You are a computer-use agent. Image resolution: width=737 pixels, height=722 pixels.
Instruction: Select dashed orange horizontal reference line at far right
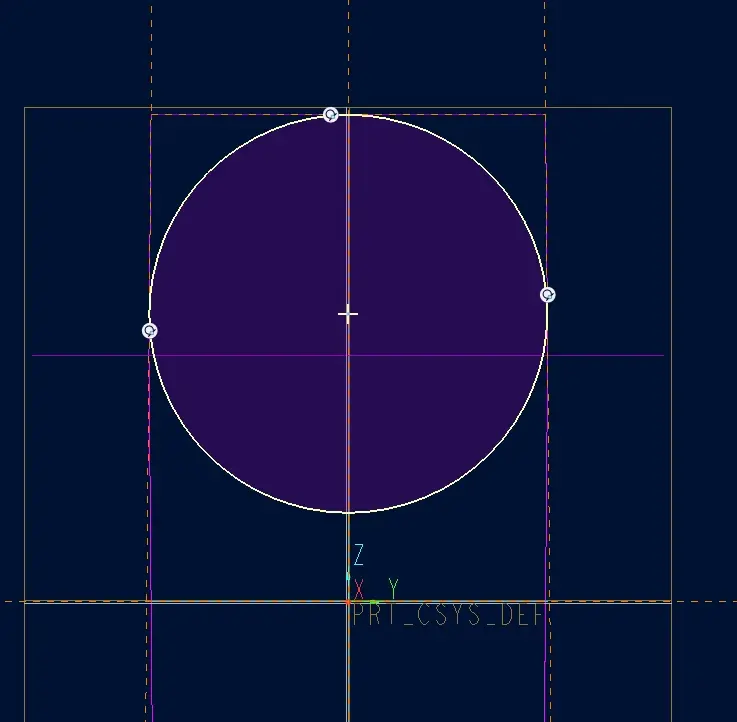click(x=704, y=601)
